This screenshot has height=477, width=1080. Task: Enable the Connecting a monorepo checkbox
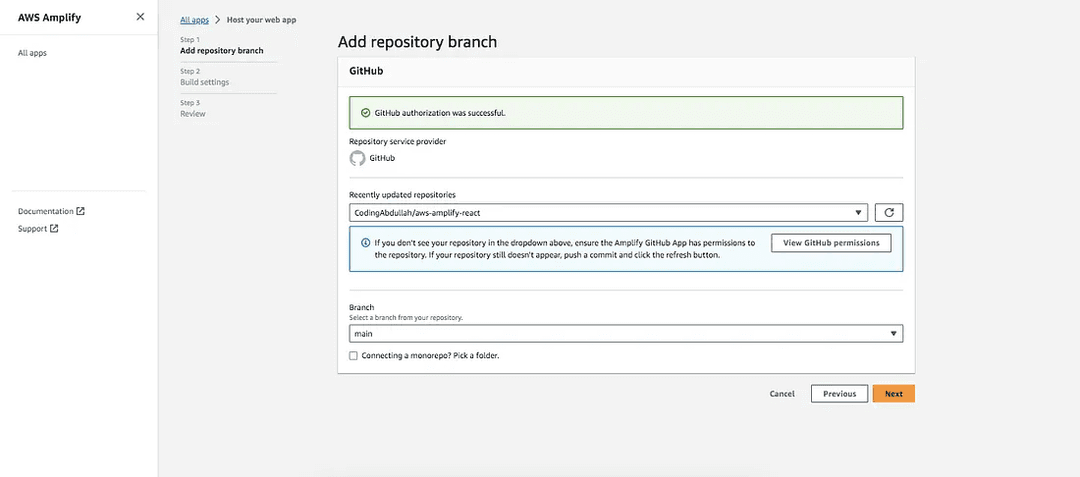[x=353, y=355]
